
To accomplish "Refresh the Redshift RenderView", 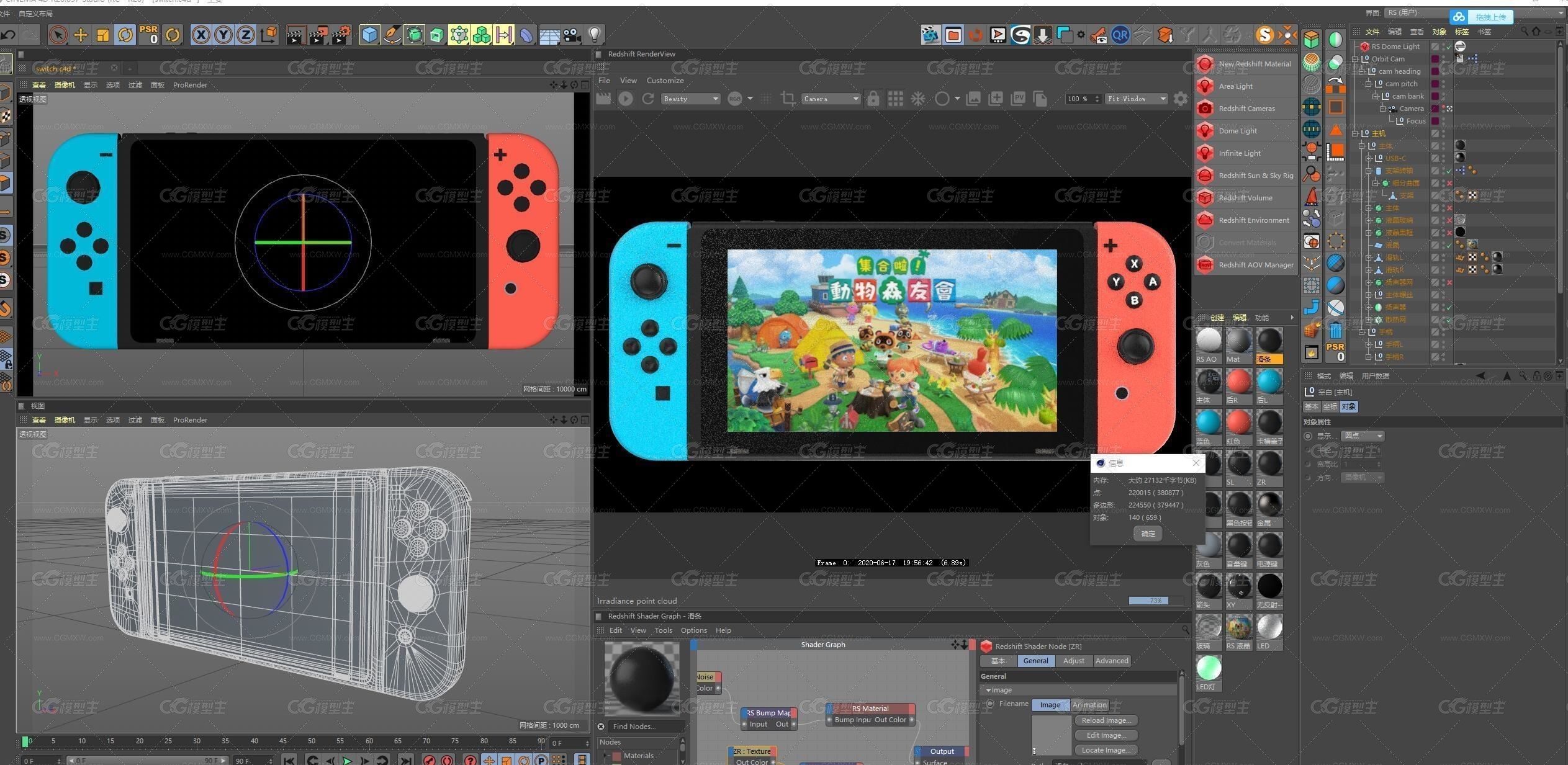I will (648, 99).
